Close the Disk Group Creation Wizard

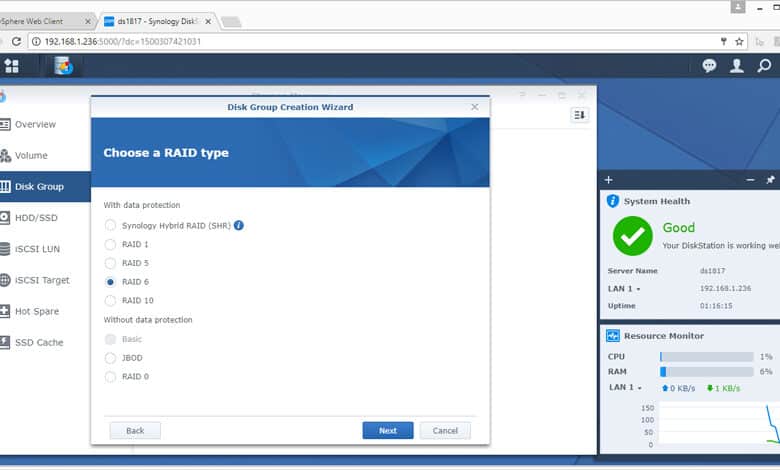pos(475,107)
